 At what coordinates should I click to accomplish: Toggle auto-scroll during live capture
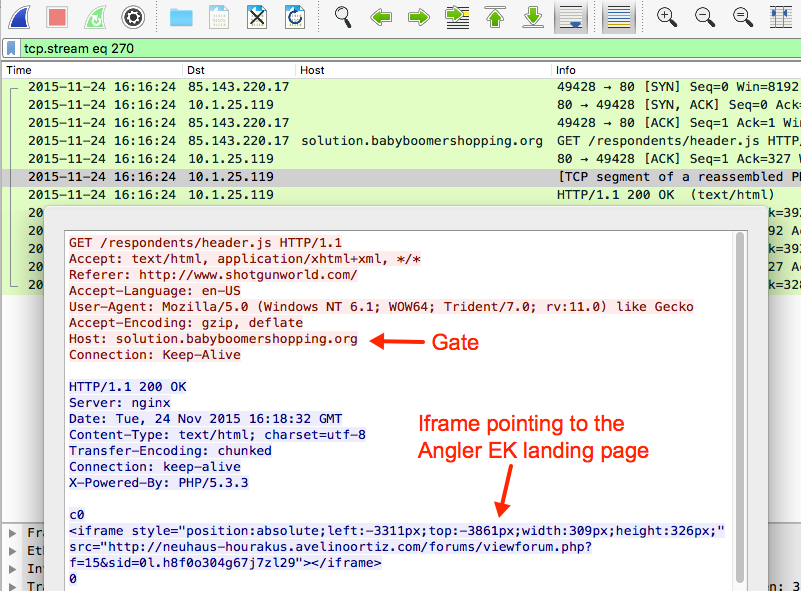pyautogui.click(x=571, y=17)
